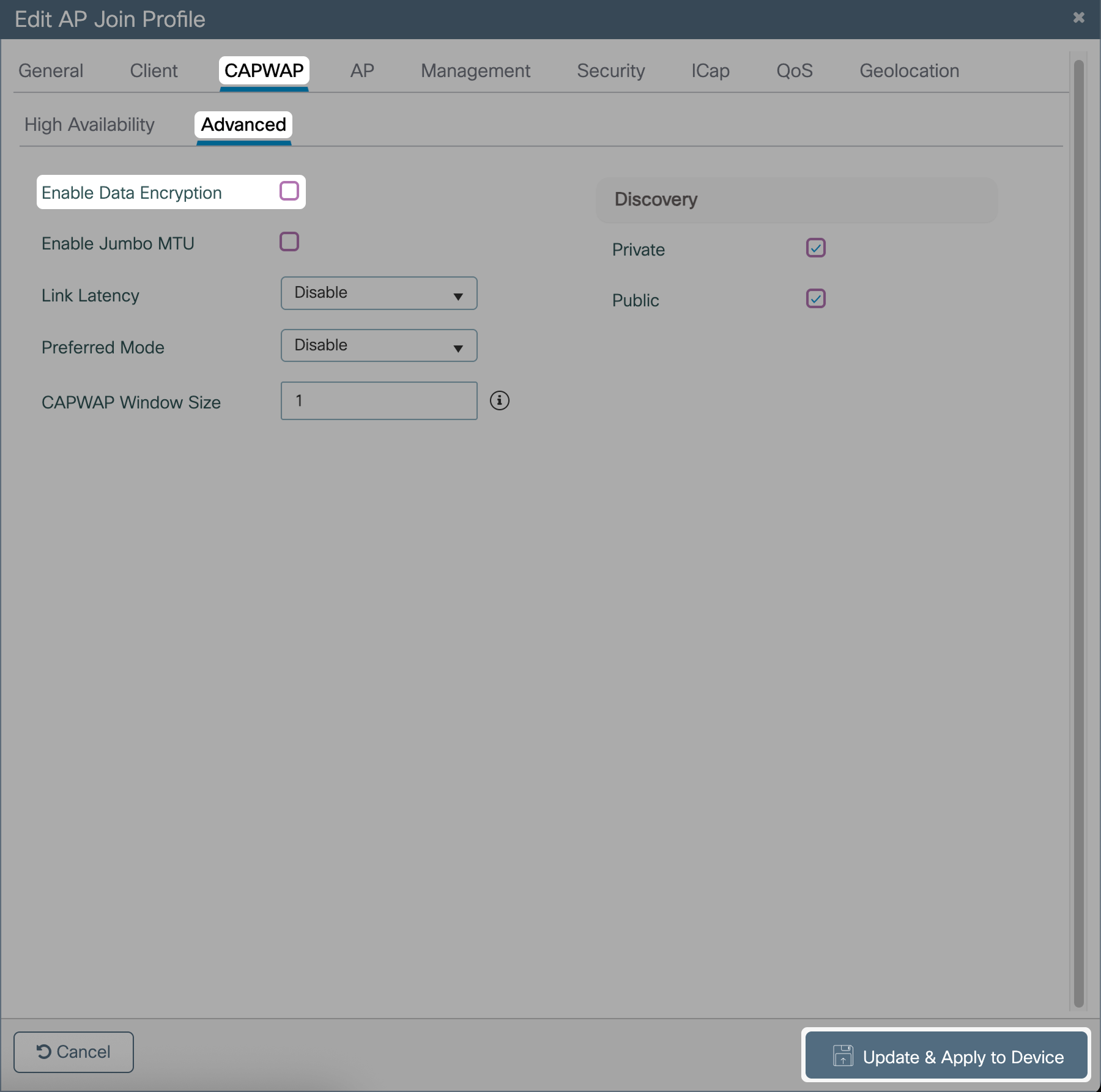
Task: View the Geolocation tab
Action: click(x=909, y=71)
